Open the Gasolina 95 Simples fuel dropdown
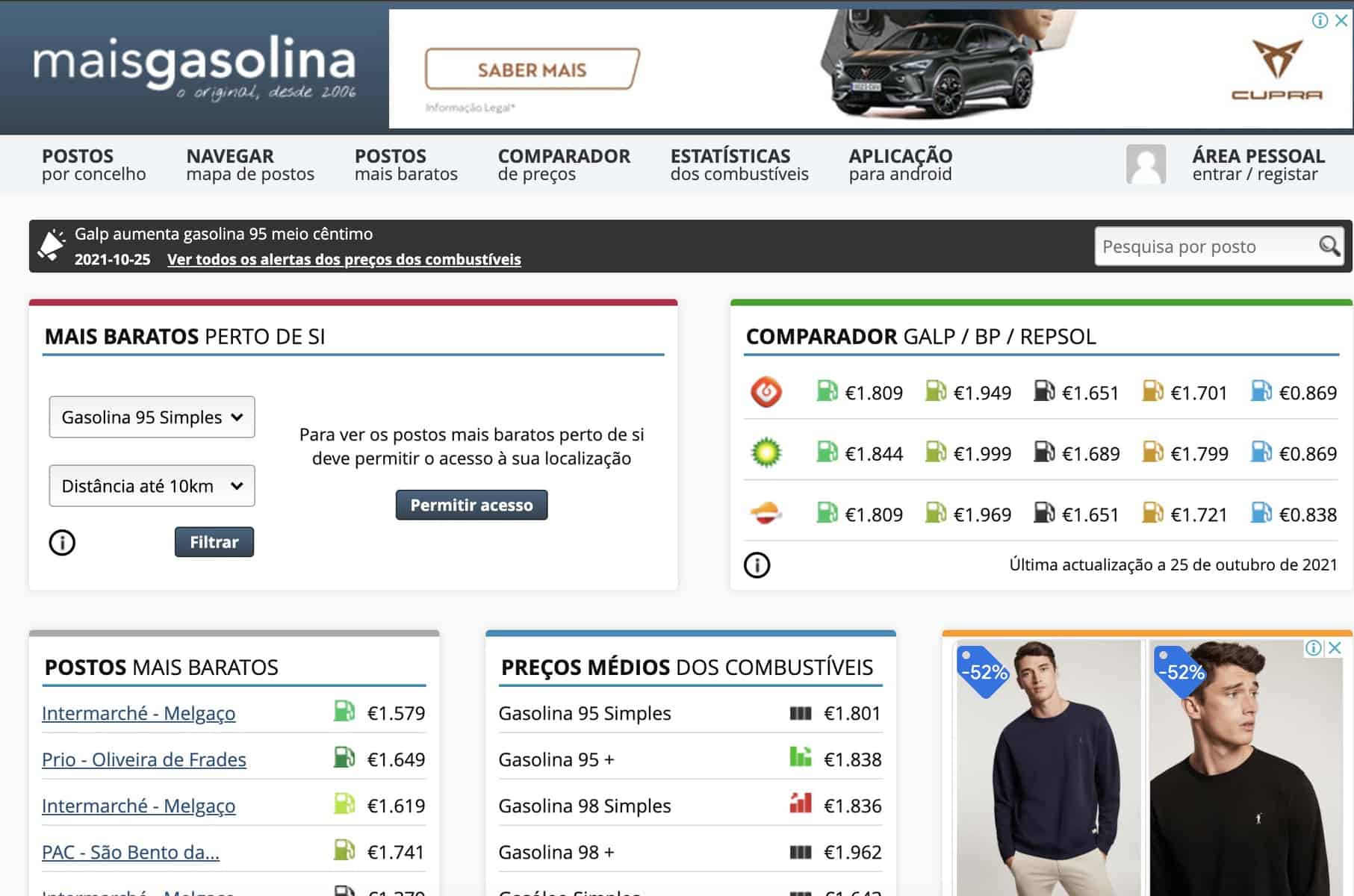 click(152, 417)
